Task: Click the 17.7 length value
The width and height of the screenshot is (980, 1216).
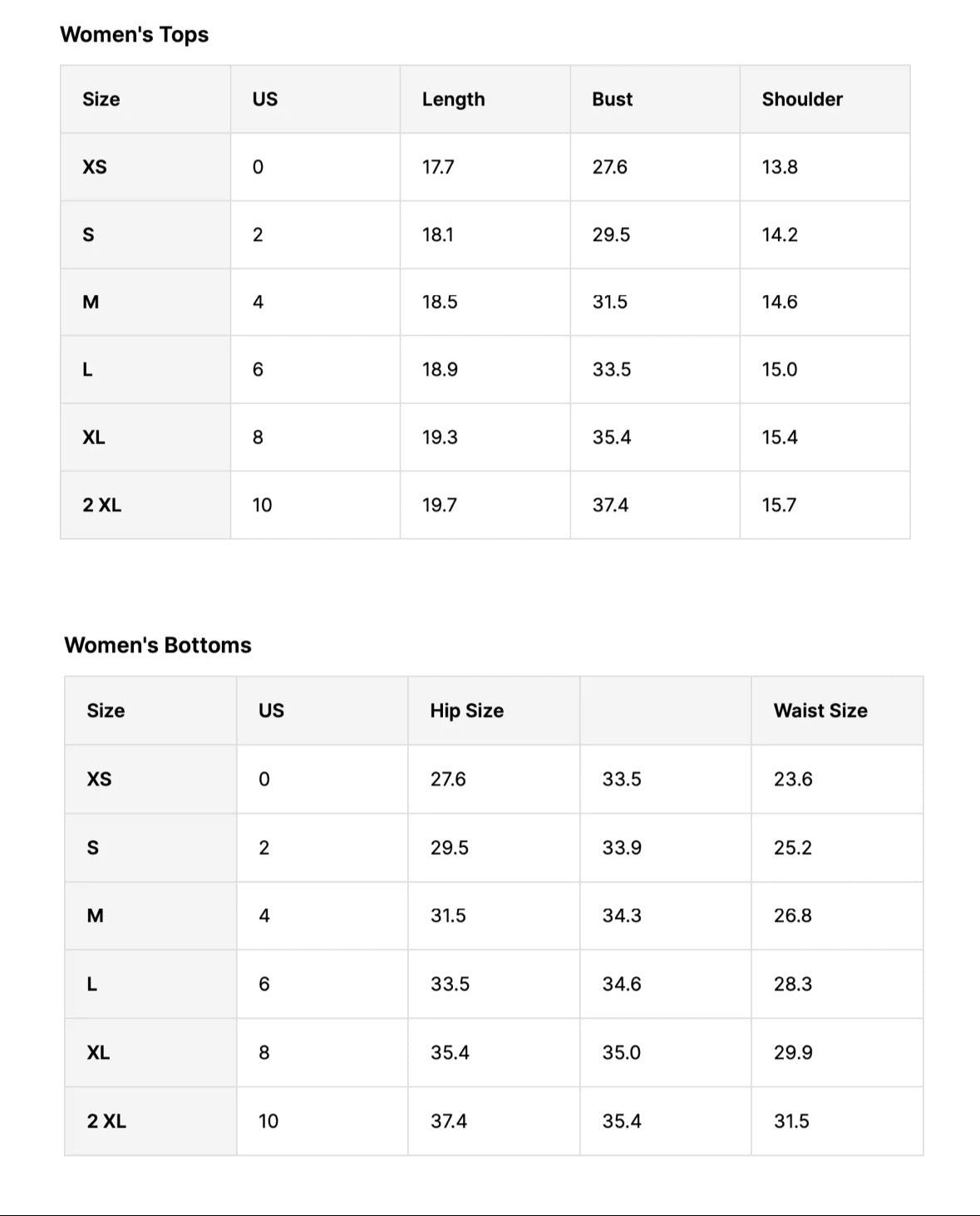Action: [x=438, y=167]
